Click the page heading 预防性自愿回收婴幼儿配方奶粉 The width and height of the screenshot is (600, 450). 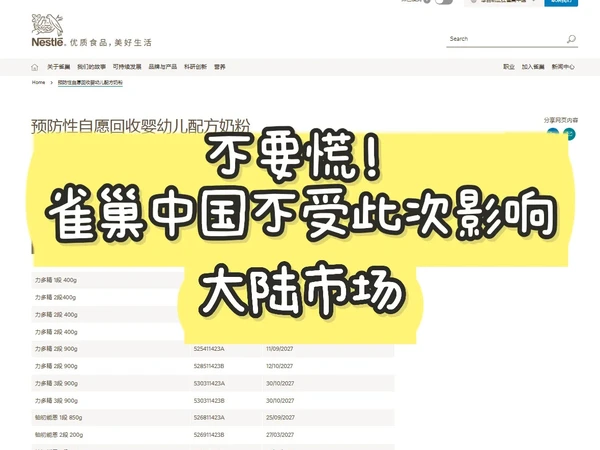pos(140,126)
